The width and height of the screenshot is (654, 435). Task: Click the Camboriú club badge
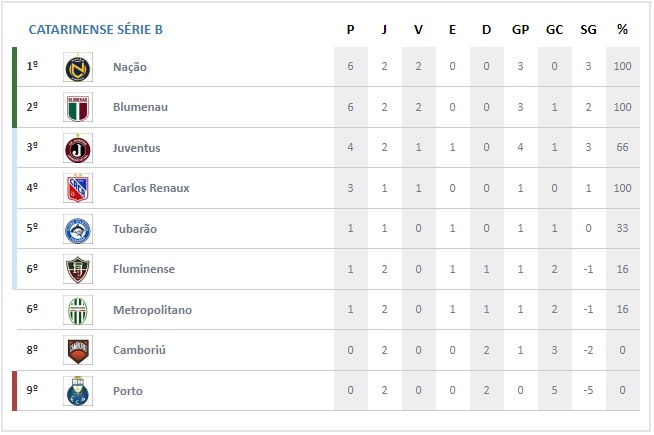click(x=78, y=350)
